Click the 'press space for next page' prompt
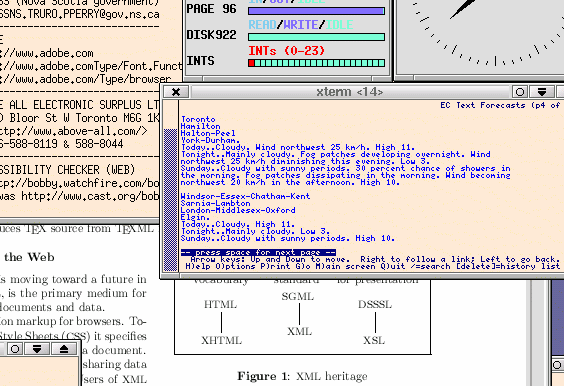564x386 pixels. [258, 252]
